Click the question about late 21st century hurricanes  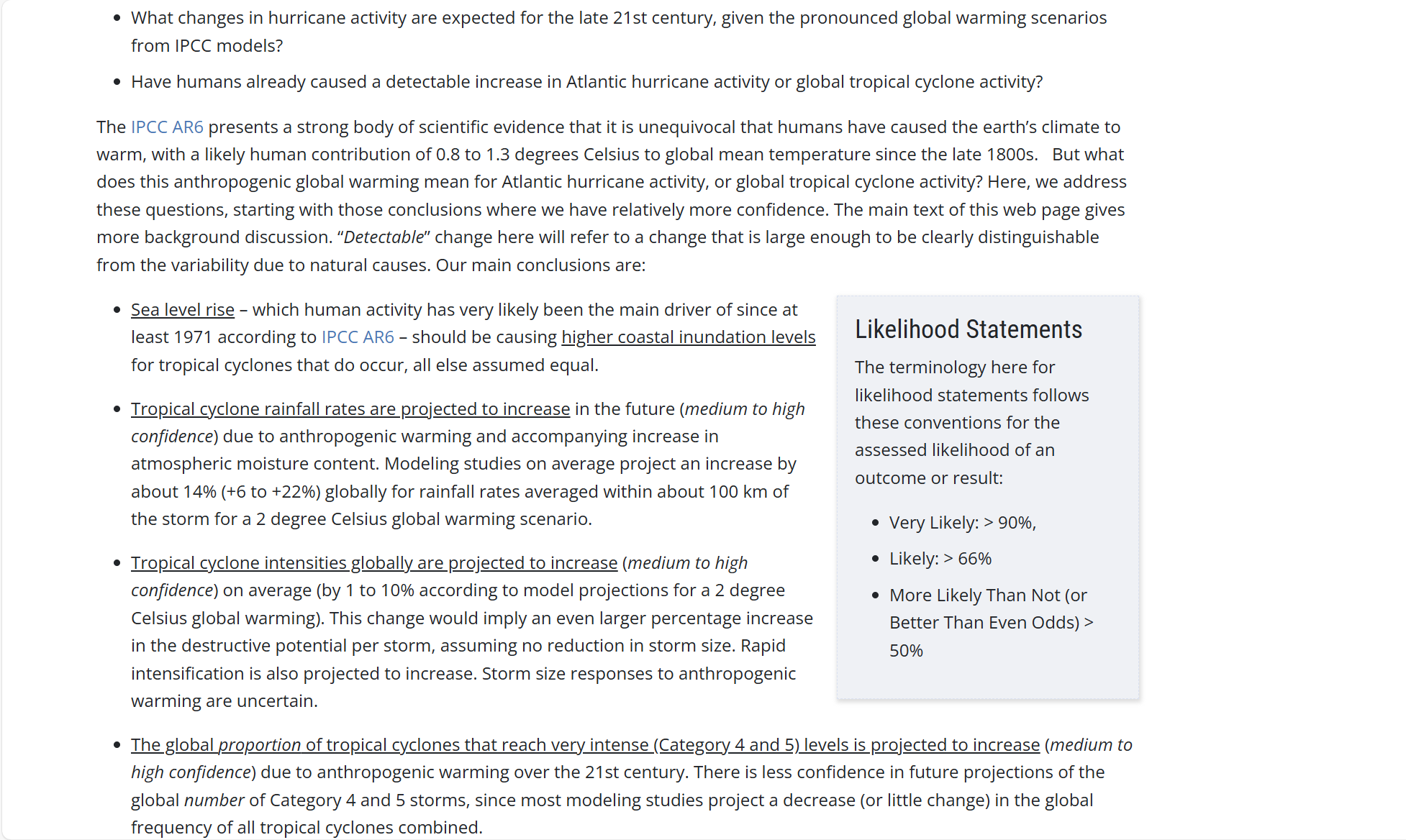[x=618, y=18]
